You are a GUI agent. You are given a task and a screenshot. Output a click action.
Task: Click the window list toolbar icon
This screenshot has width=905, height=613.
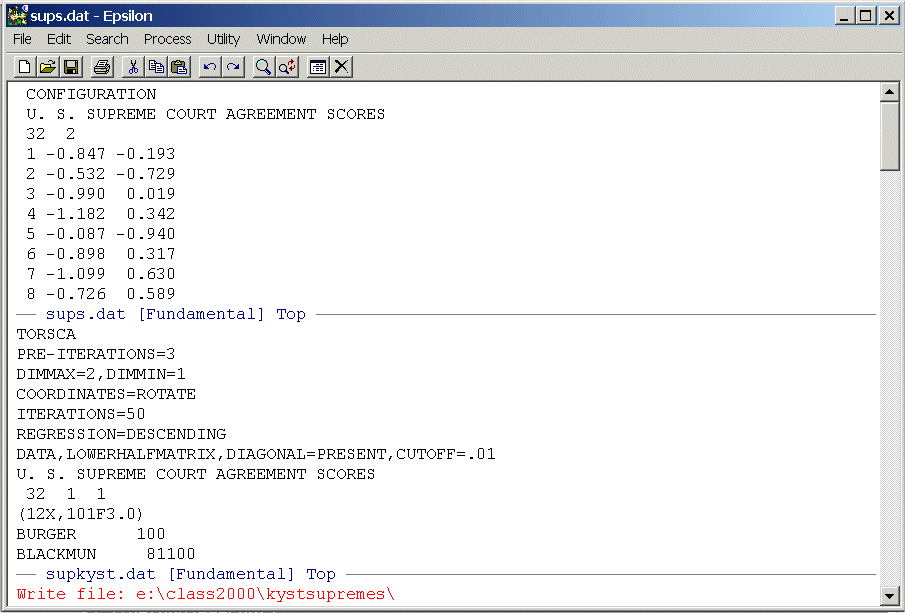coord(318,67)
